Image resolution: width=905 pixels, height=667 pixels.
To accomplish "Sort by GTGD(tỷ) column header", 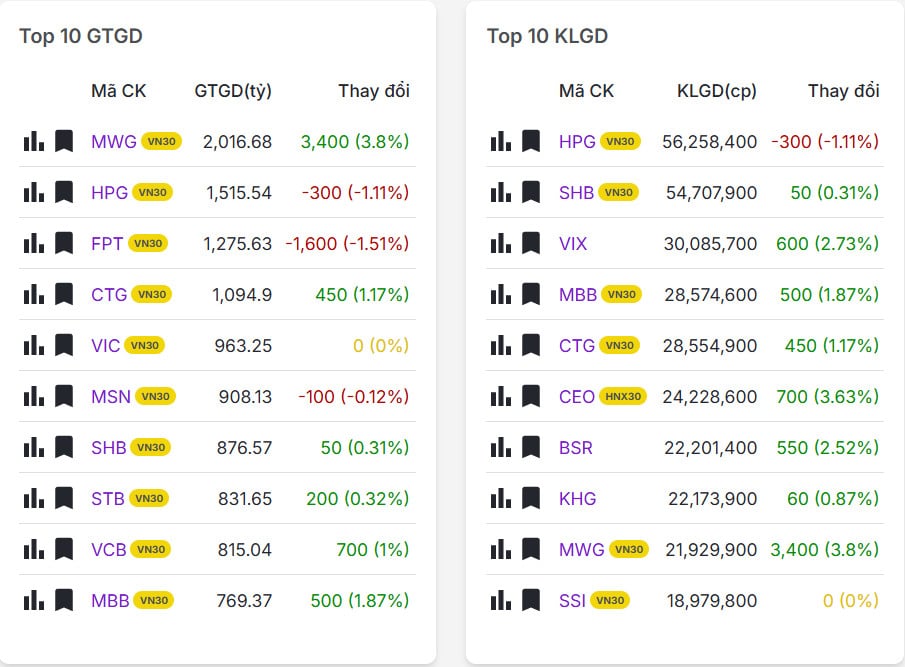I will 233,91.
